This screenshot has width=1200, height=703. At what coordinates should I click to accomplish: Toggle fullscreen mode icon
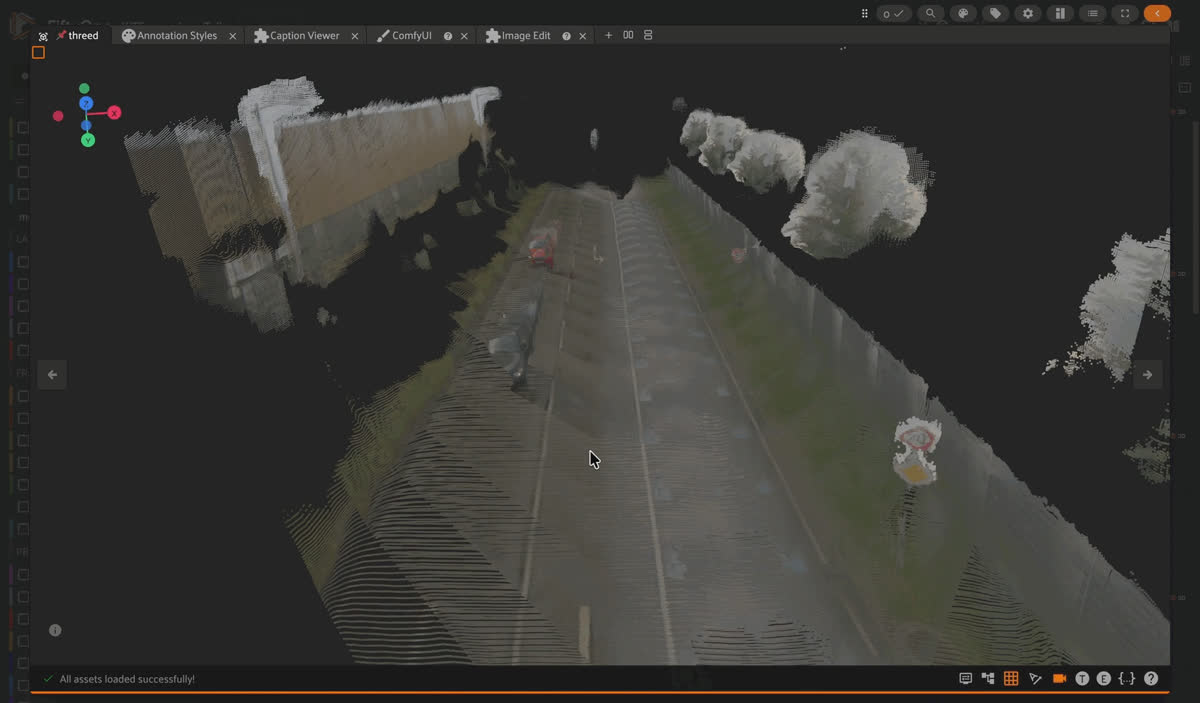tap(1125, 13)
